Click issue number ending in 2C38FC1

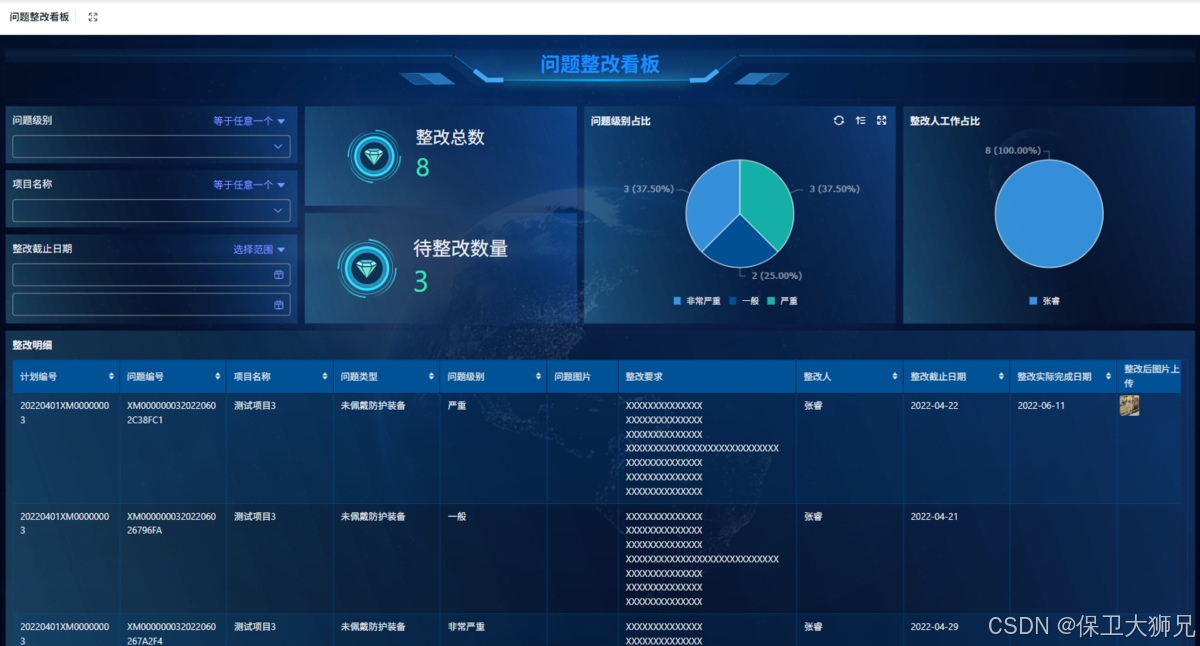click(x=171, y=413)
